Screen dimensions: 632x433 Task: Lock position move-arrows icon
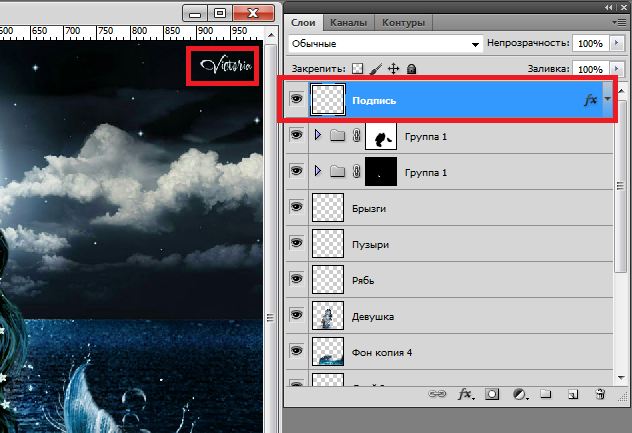coord(393,69)
